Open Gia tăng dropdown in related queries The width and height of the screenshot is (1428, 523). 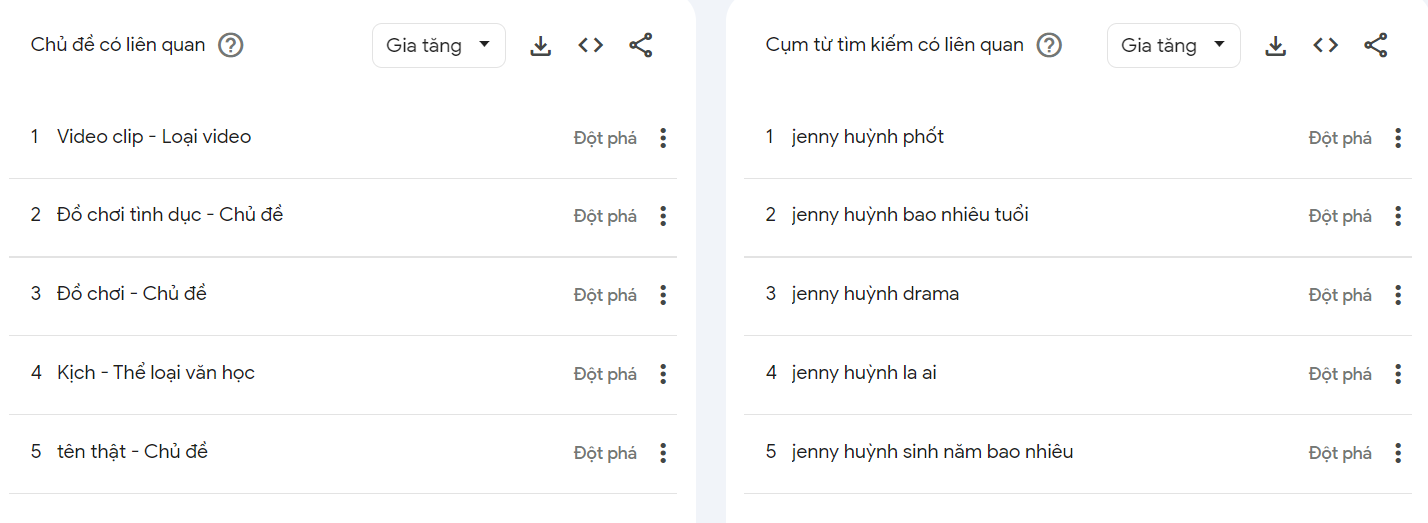(x=1173, y=46)
